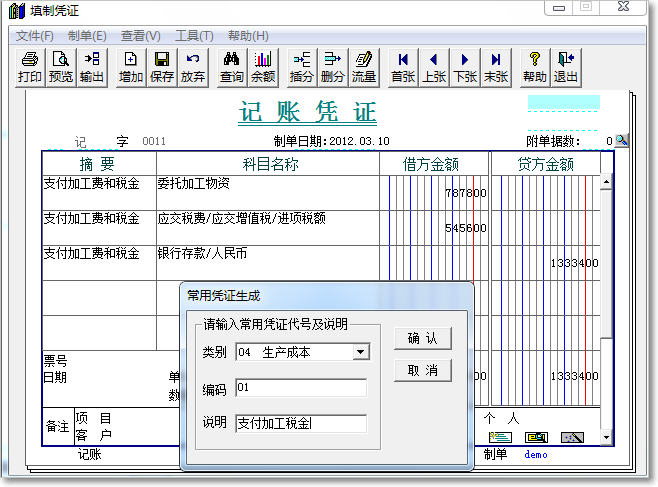Click the 打印 (Print) toolbar icon
658x487 pixels.
30,67
